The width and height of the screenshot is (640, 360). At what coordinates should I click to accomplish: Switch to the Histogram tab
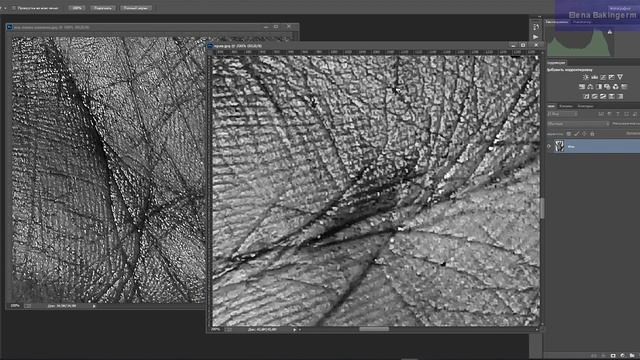557,22
